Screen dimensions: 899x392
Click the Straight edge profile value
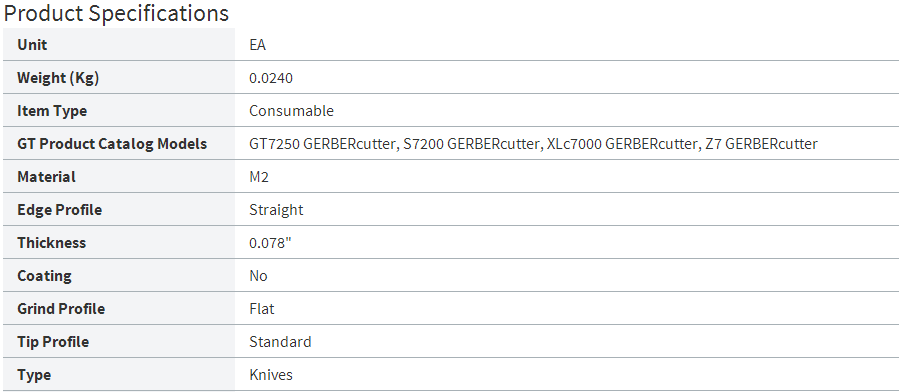(276, 210)
